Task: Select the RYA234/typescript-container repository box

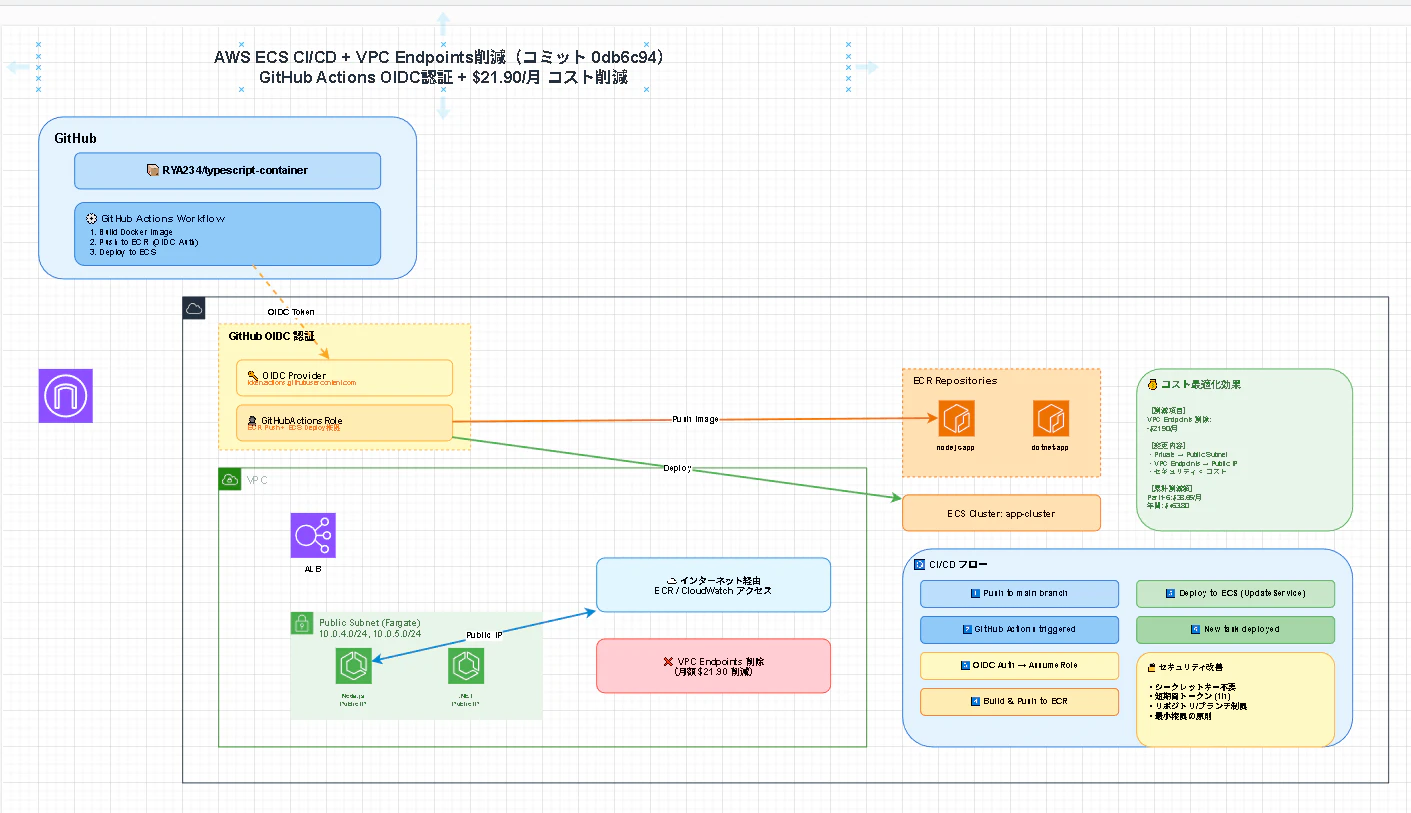Action: 227,170
